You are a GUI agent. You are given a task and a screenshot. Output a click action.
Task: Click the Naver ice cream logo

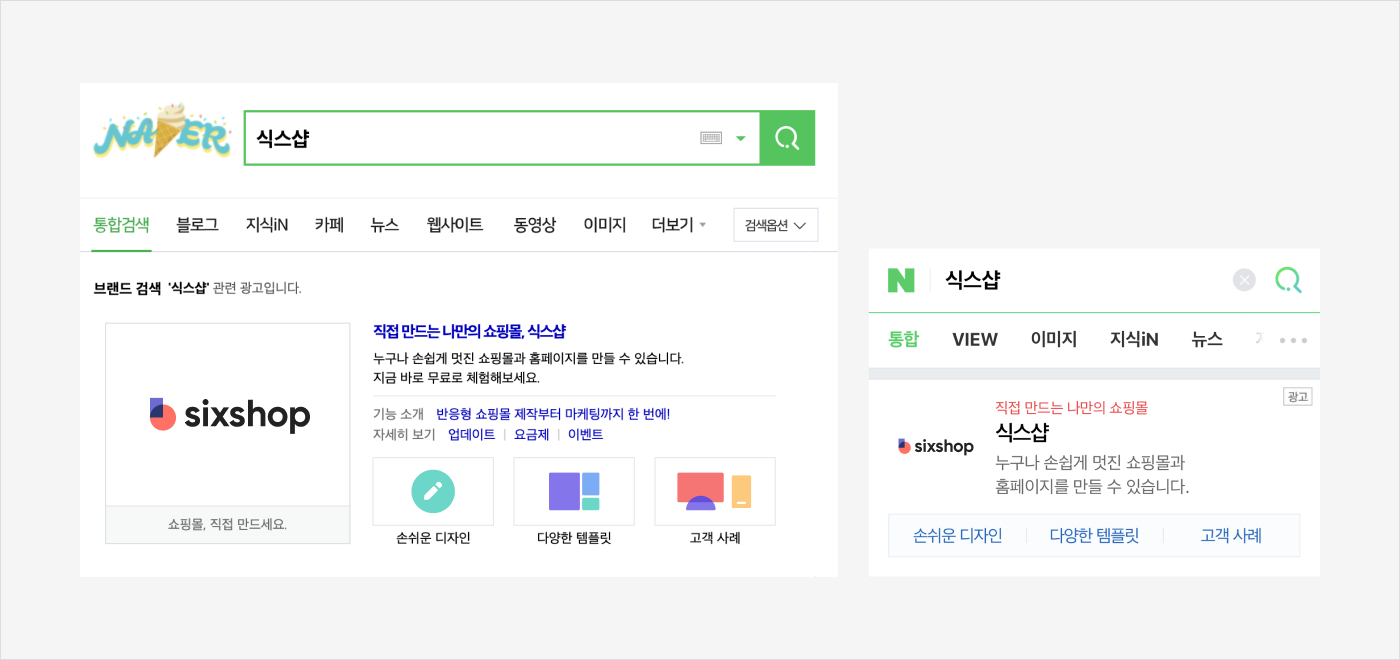pyautogui.click(x=162, y=130)
